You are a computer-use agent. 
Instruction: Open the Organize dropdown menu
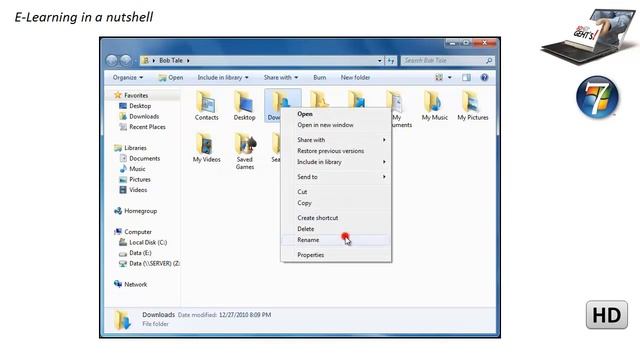(x=128, y=78)
